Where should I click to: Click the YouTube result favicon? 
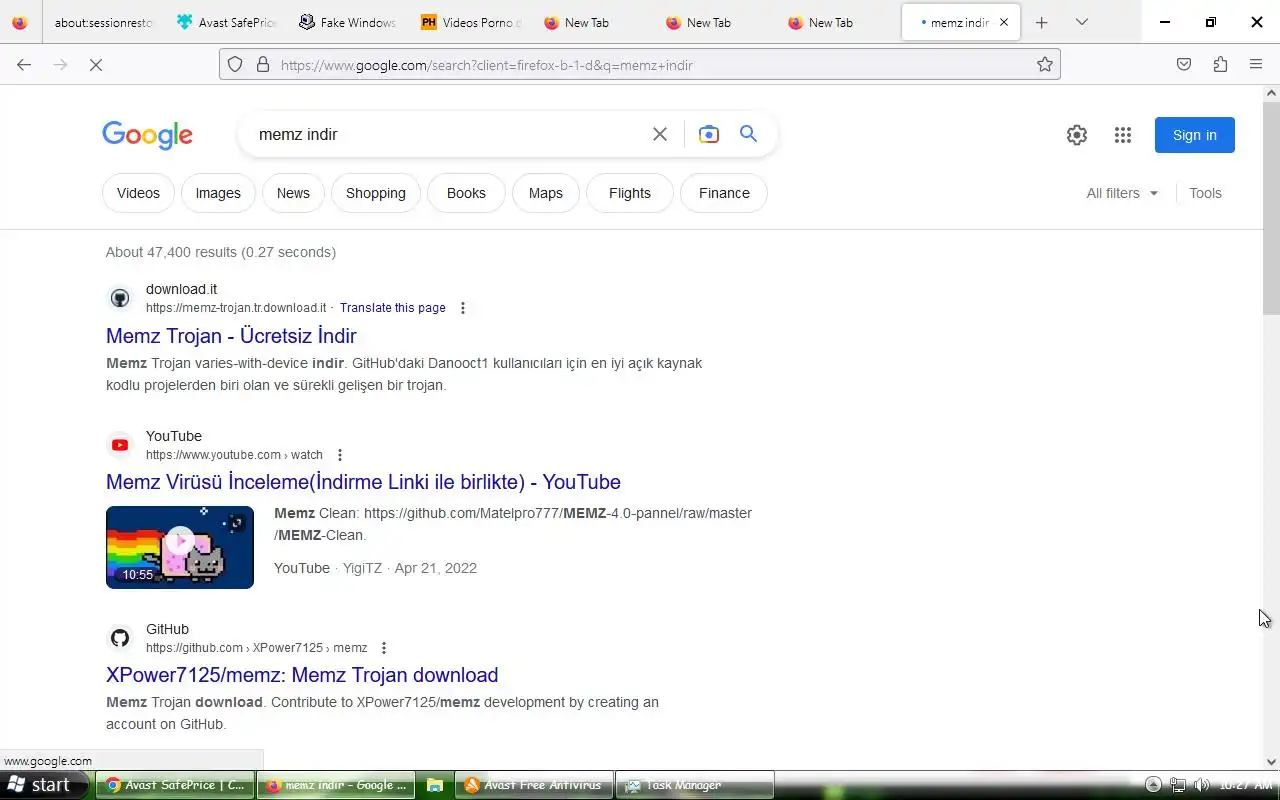tap(120, 445)
